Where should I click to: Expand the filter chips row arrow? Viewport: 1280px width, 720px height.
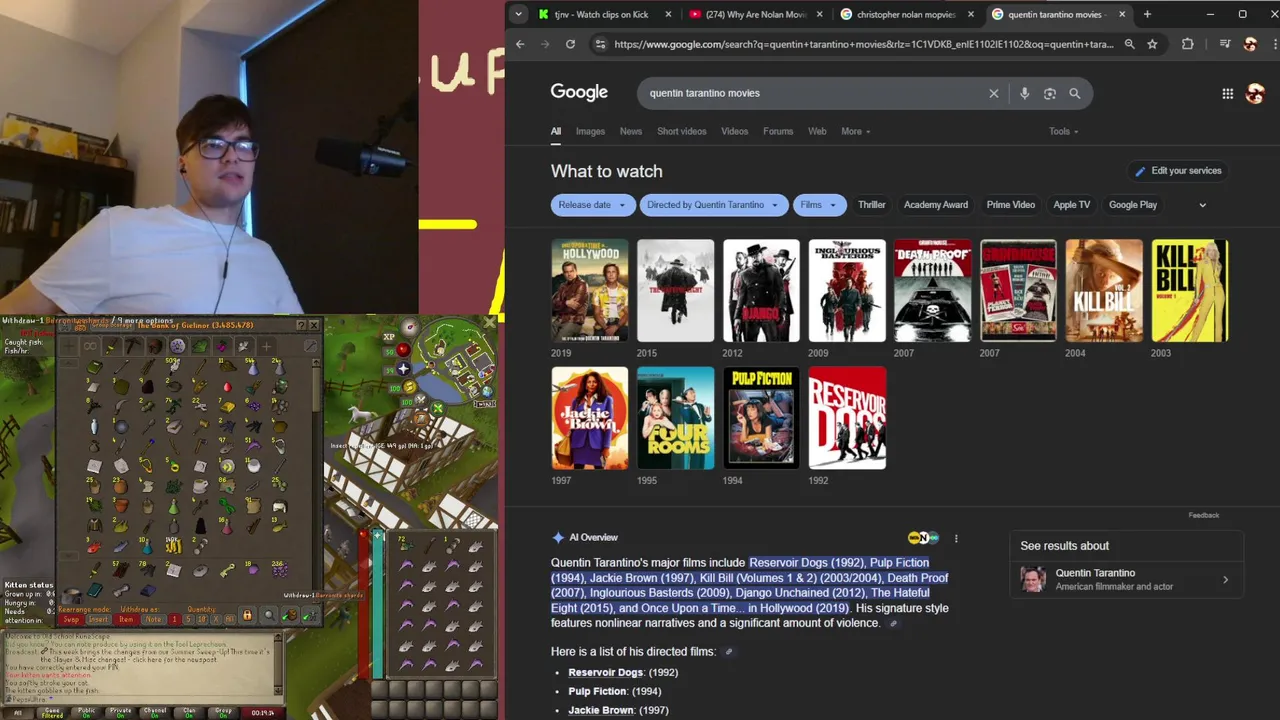1202,205
